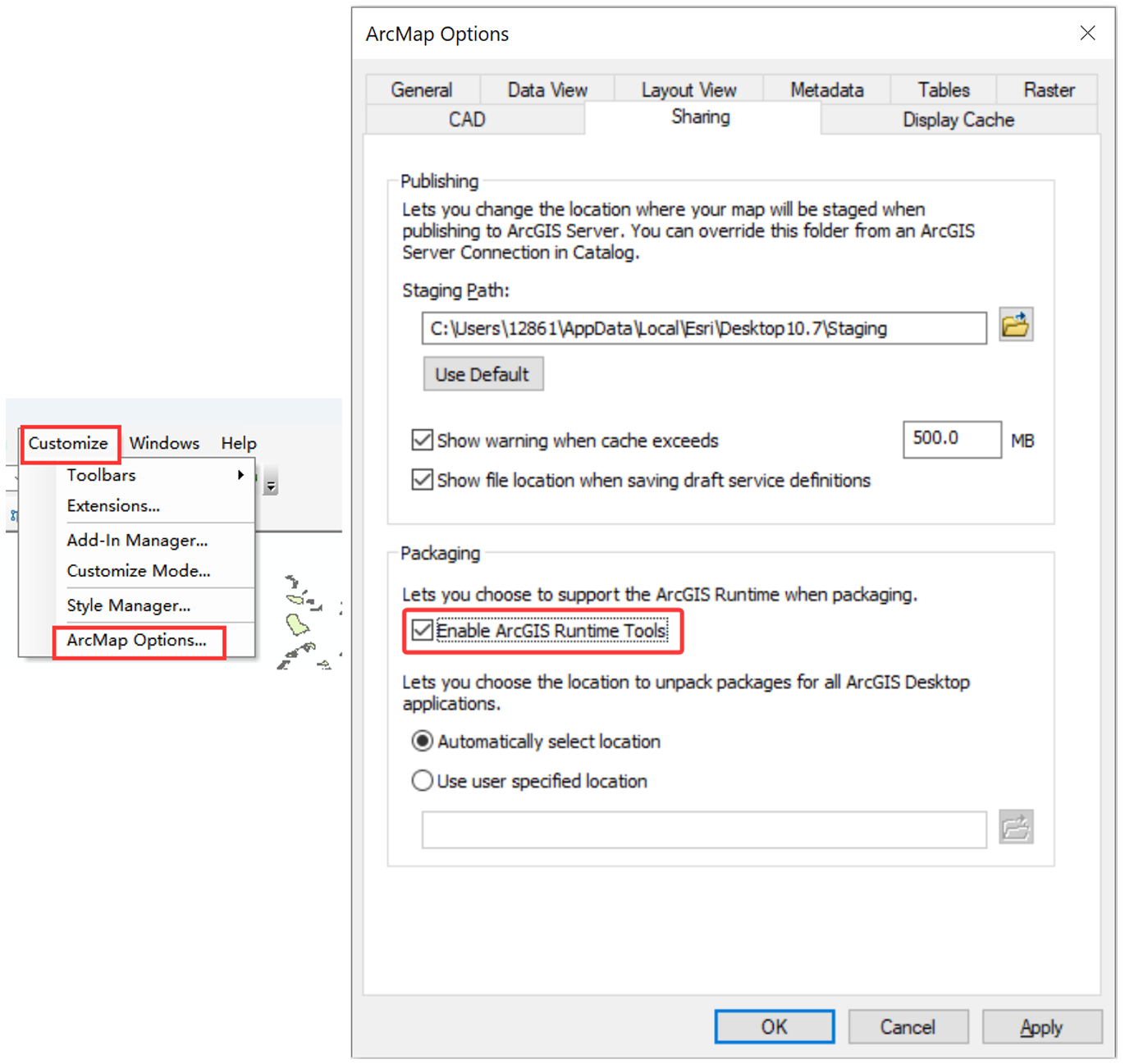This screenshot has width=1125, height=1064.
Task: Confirm settings with the OK button
Action: pos(774,1027)
